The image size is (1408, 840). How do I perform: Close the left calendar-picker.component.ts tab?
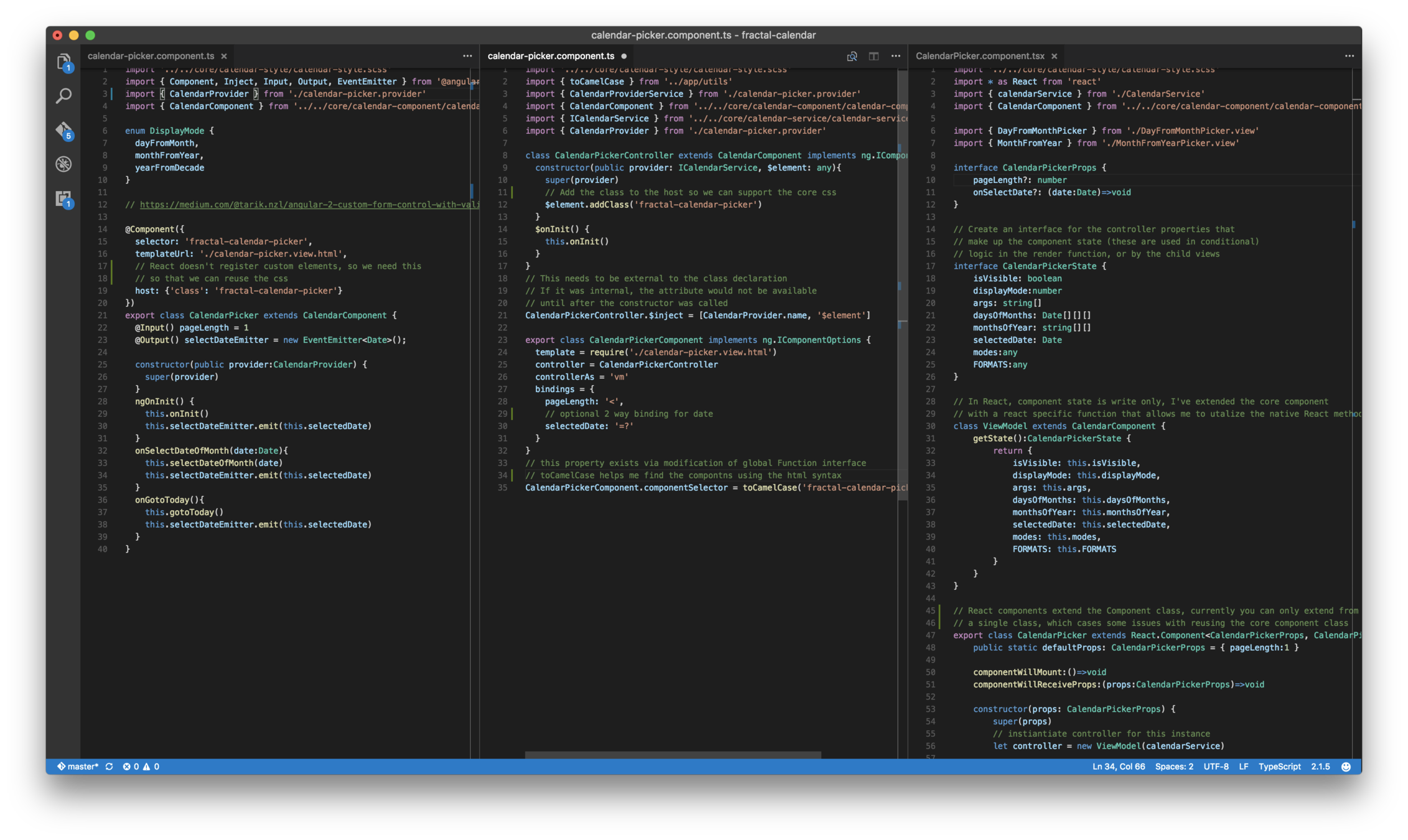point(224,56)
